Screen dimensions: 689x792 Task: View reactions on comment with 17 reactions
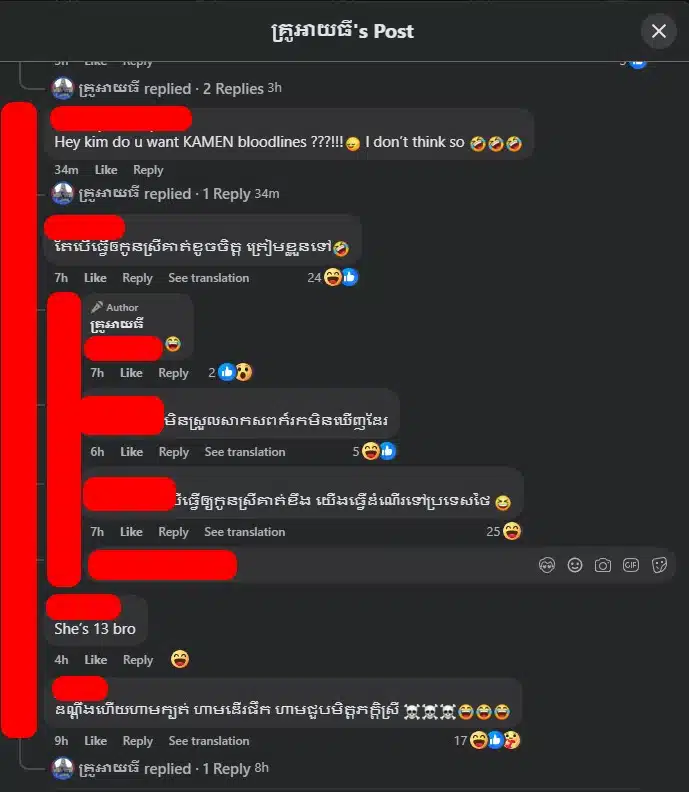pos(487,740)
